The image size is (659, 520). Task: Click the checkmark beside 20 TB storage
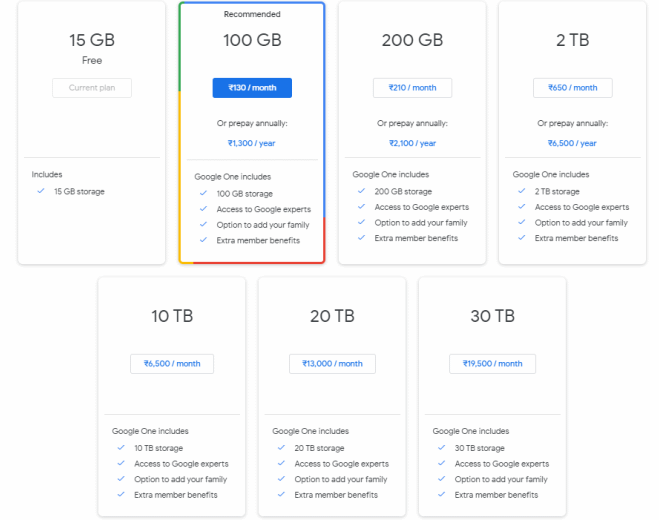coord(281,448)
